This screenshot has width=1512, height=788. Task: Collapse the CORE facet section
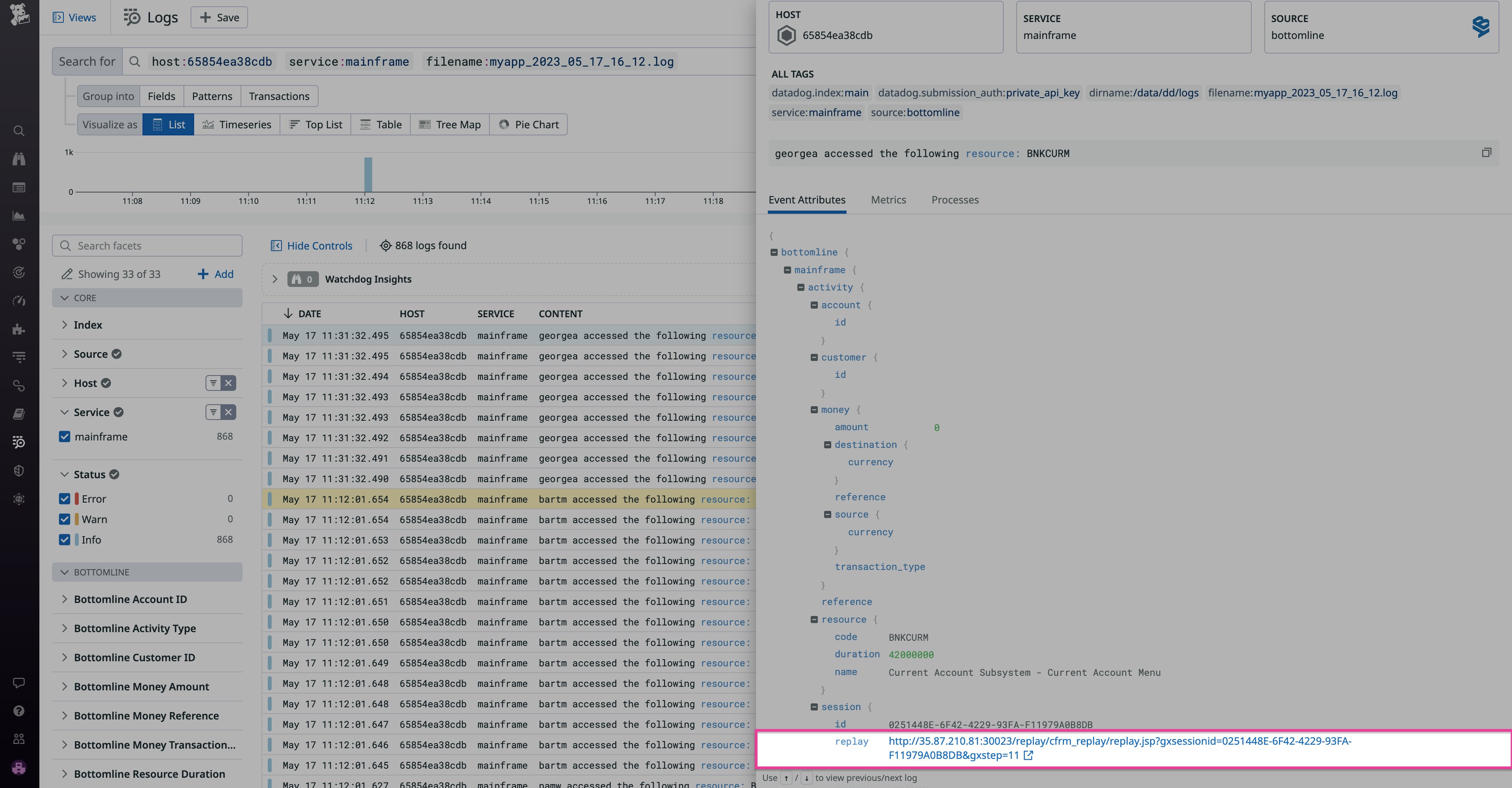tap(65, 298)
